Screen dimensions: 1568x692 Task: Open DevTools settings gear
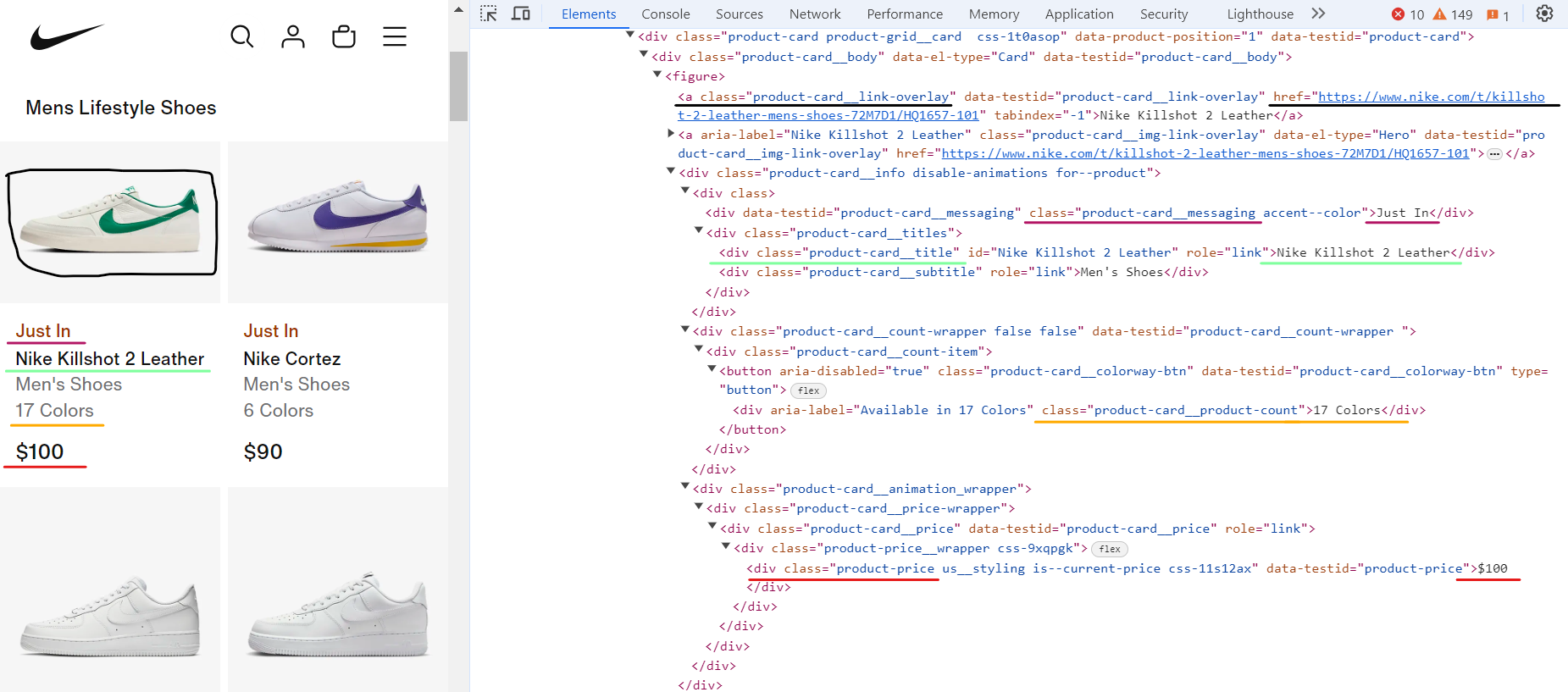1545,14
